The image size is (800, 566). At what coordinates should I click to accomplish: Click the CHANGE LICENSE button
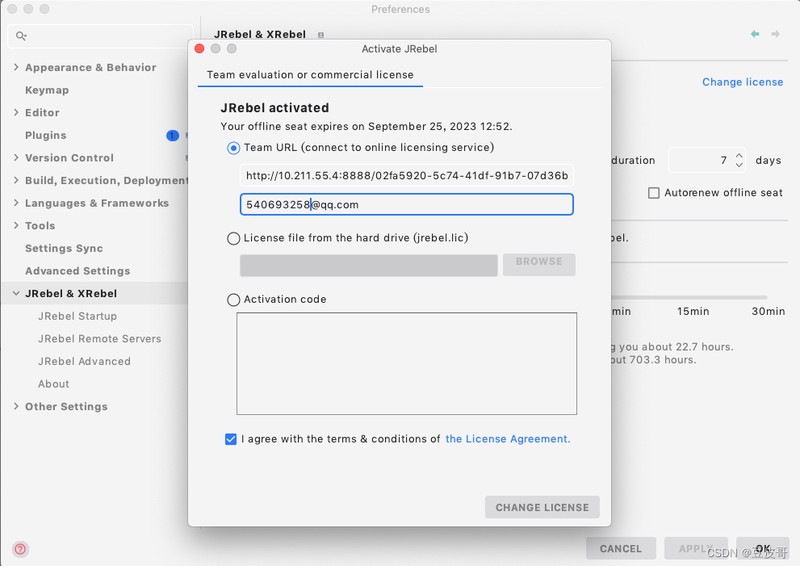(542, 507)
